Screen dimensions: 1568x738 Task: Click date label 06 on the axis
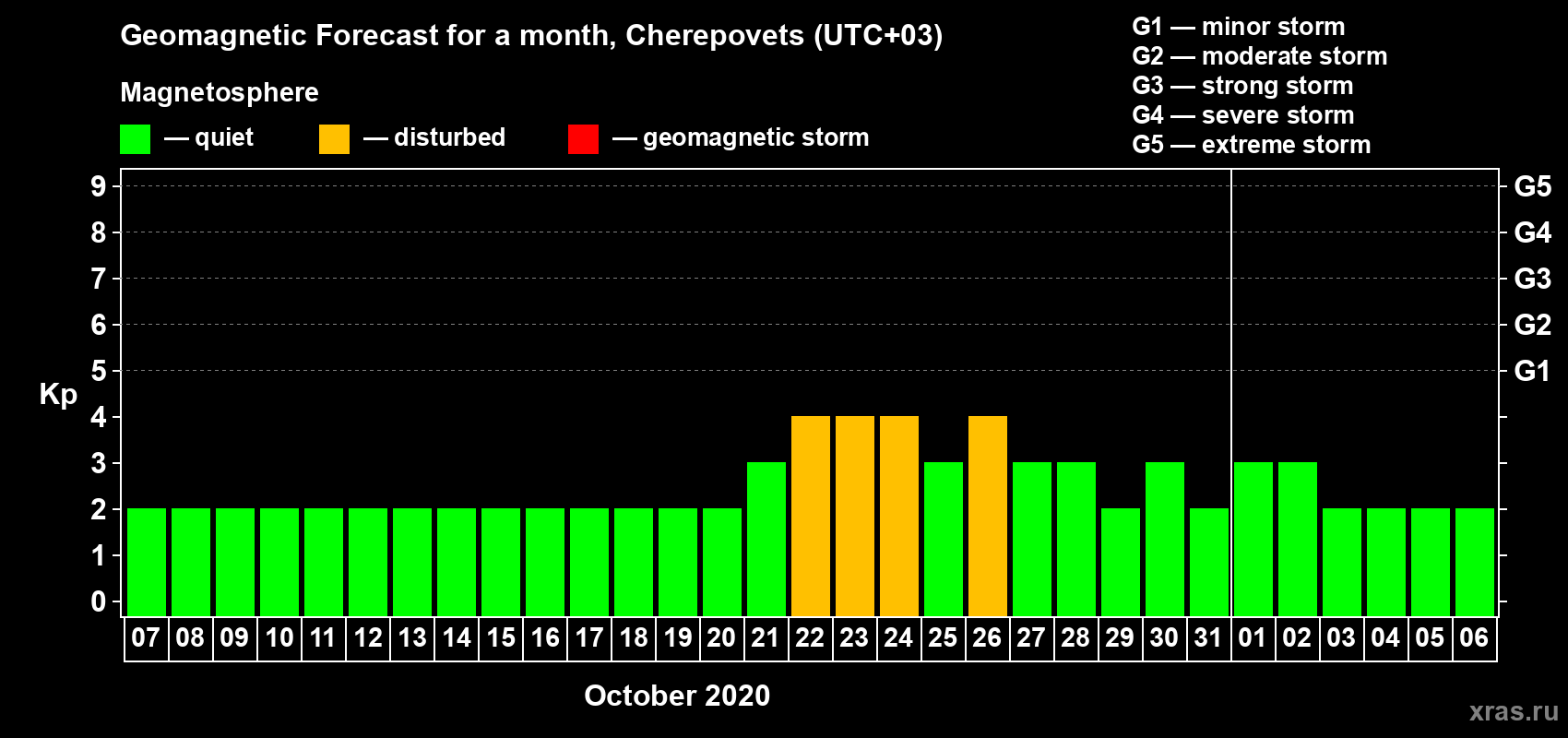coord(1474,637)
